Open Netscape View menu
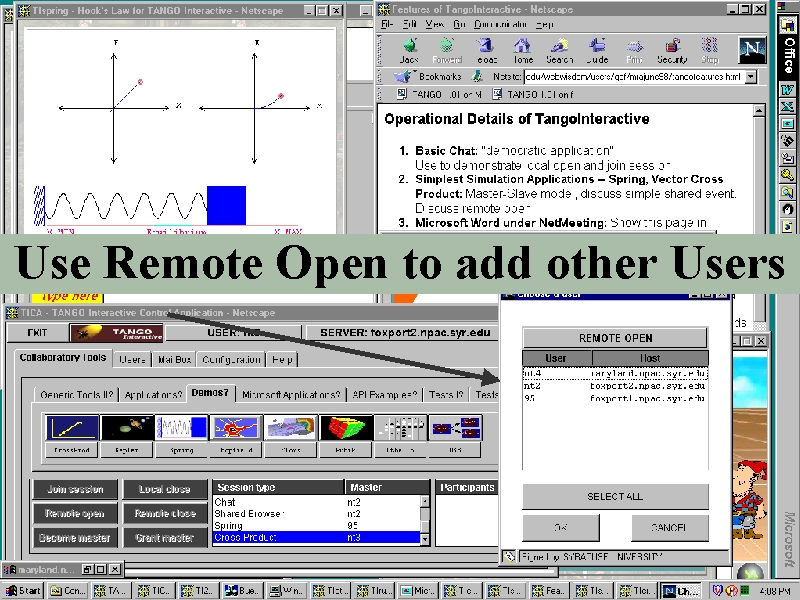Image resolution: width=800 pixels, height=600 pixels. click(x=435, y=24)
